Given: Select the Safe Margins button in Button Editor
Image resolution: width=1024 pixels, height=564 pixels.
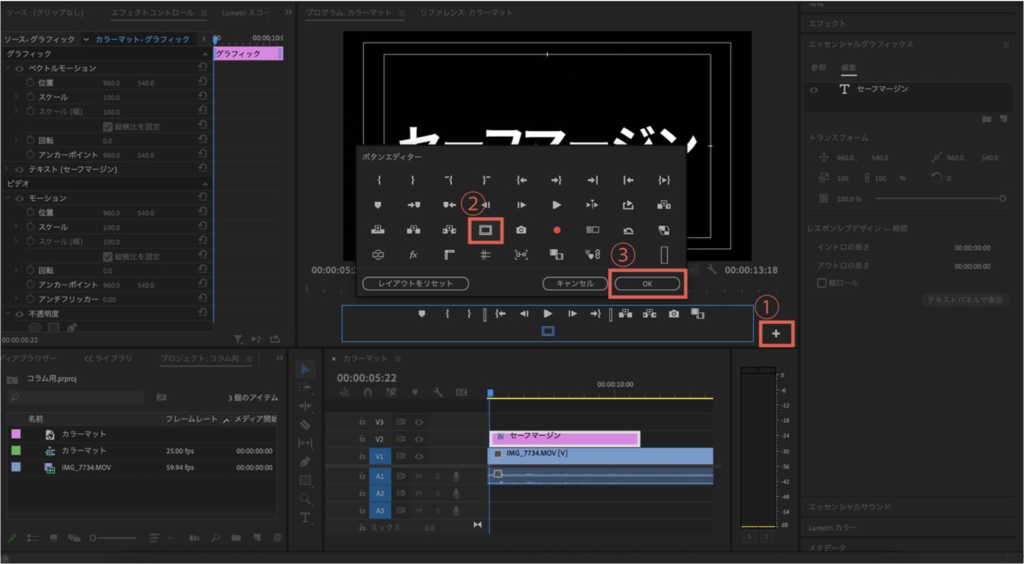Looking at the screenshot, I should (x=486, y=229).
